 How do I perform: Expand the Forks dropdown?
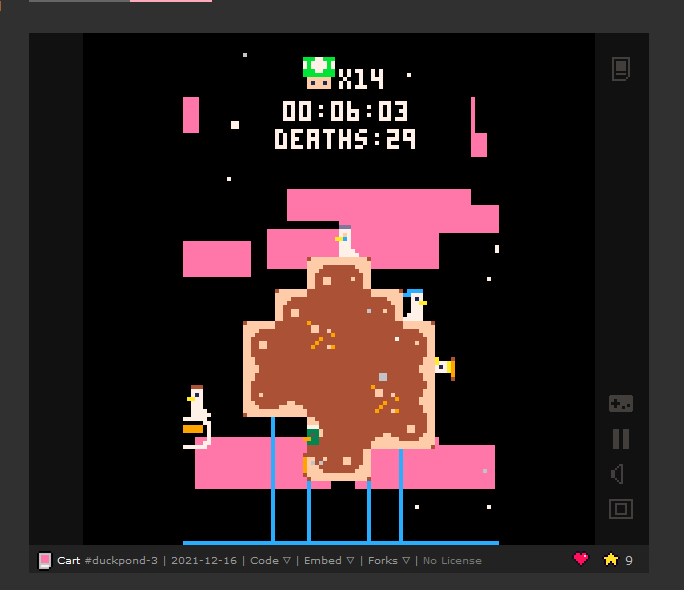click(389, 560)
